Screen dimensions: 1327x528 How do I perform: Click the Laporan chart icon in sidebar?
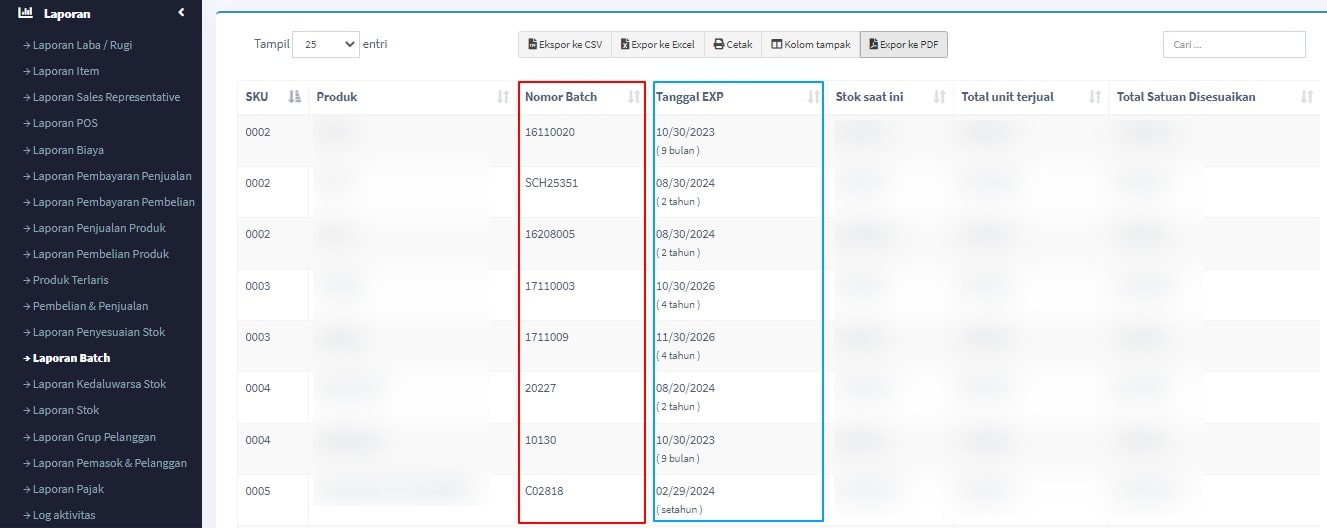click(x=26, y=13)
